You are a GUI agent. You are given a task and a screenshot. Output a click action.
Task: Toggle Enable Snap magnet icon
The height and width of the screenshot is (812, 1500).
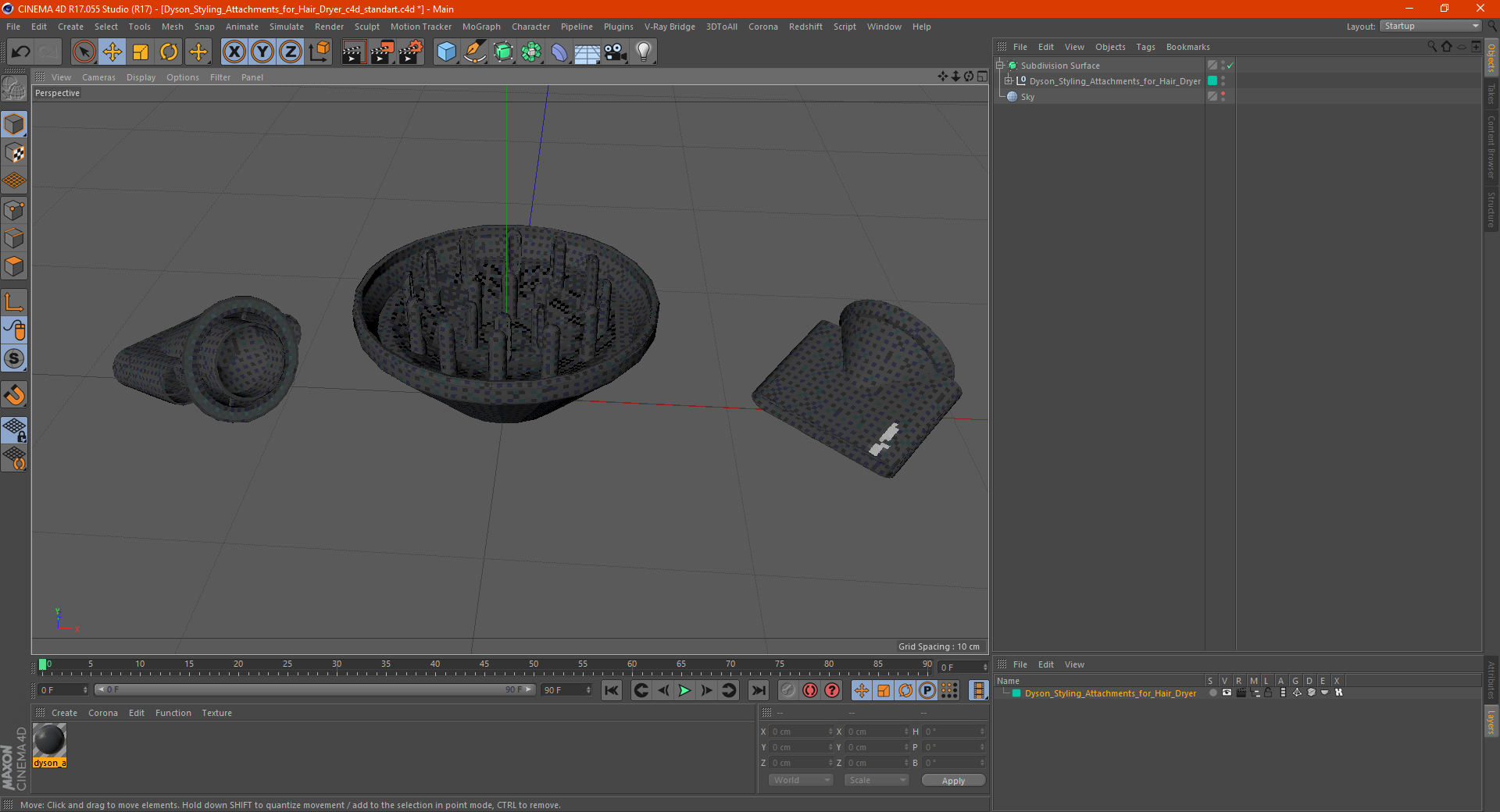point(14,395)
